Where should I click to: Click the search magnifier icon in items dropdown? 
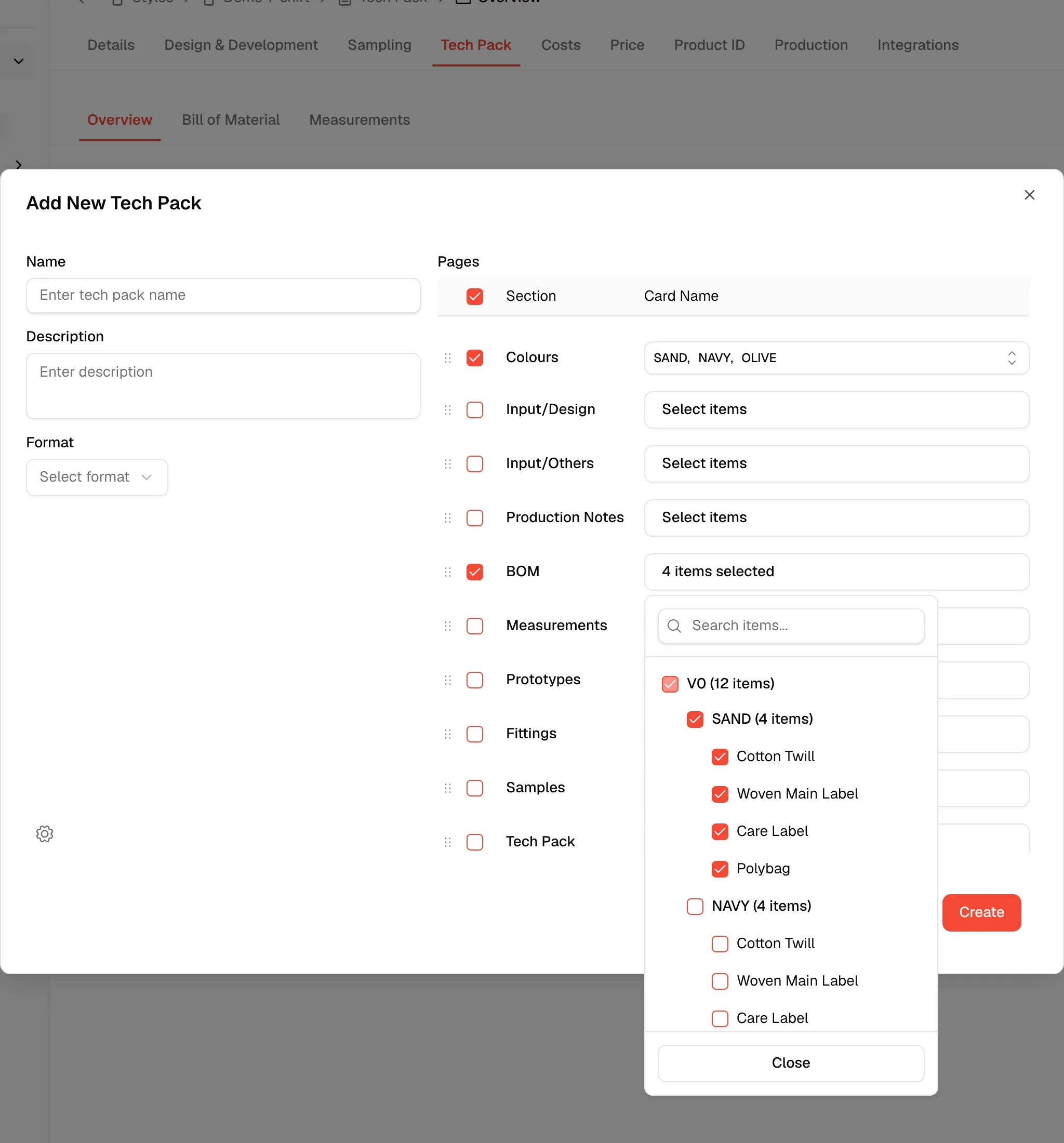(x=674, y=626)
